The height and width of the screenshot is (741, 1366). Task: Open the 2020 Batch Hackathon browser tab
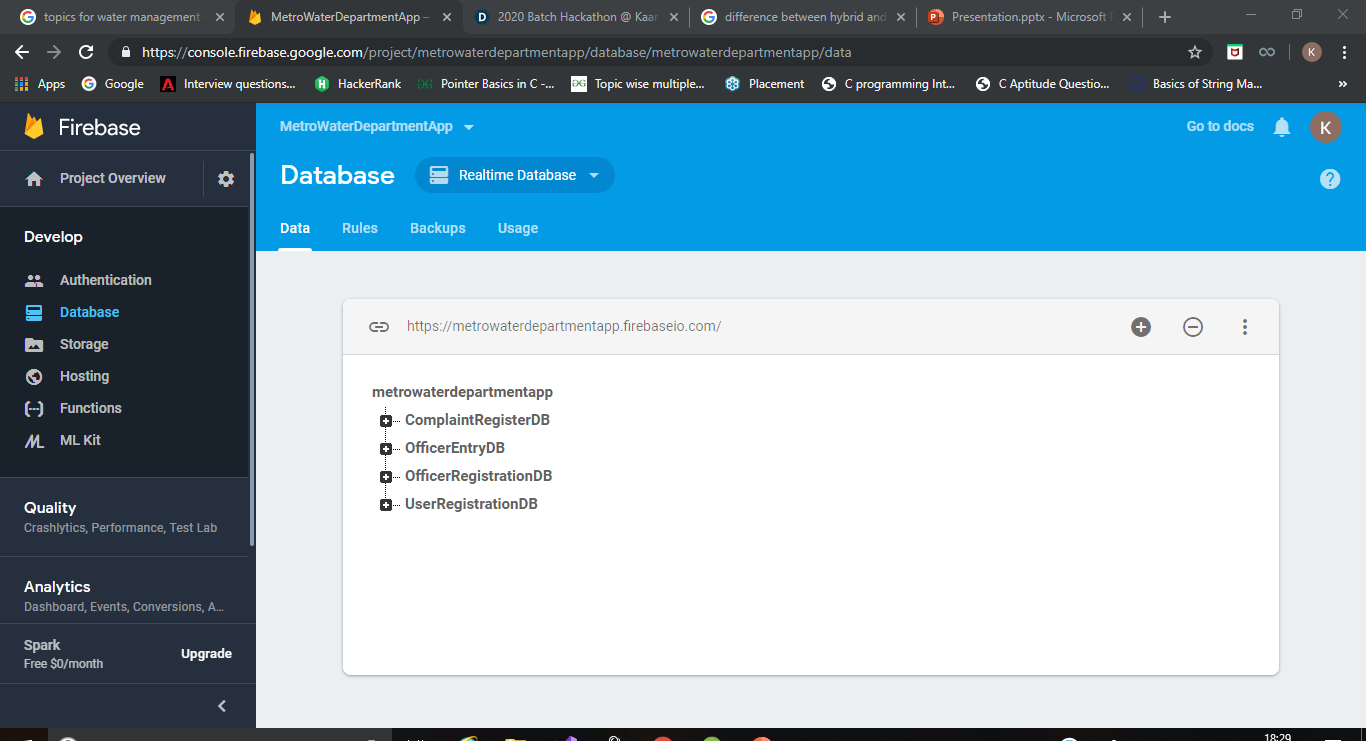pos(575,17)
